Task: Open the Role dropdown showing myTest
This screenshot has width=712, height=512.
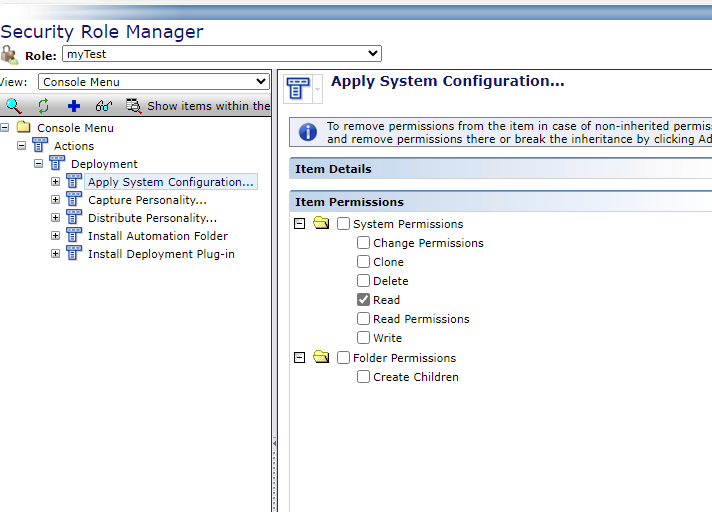Action: click(x=221, y=54)
